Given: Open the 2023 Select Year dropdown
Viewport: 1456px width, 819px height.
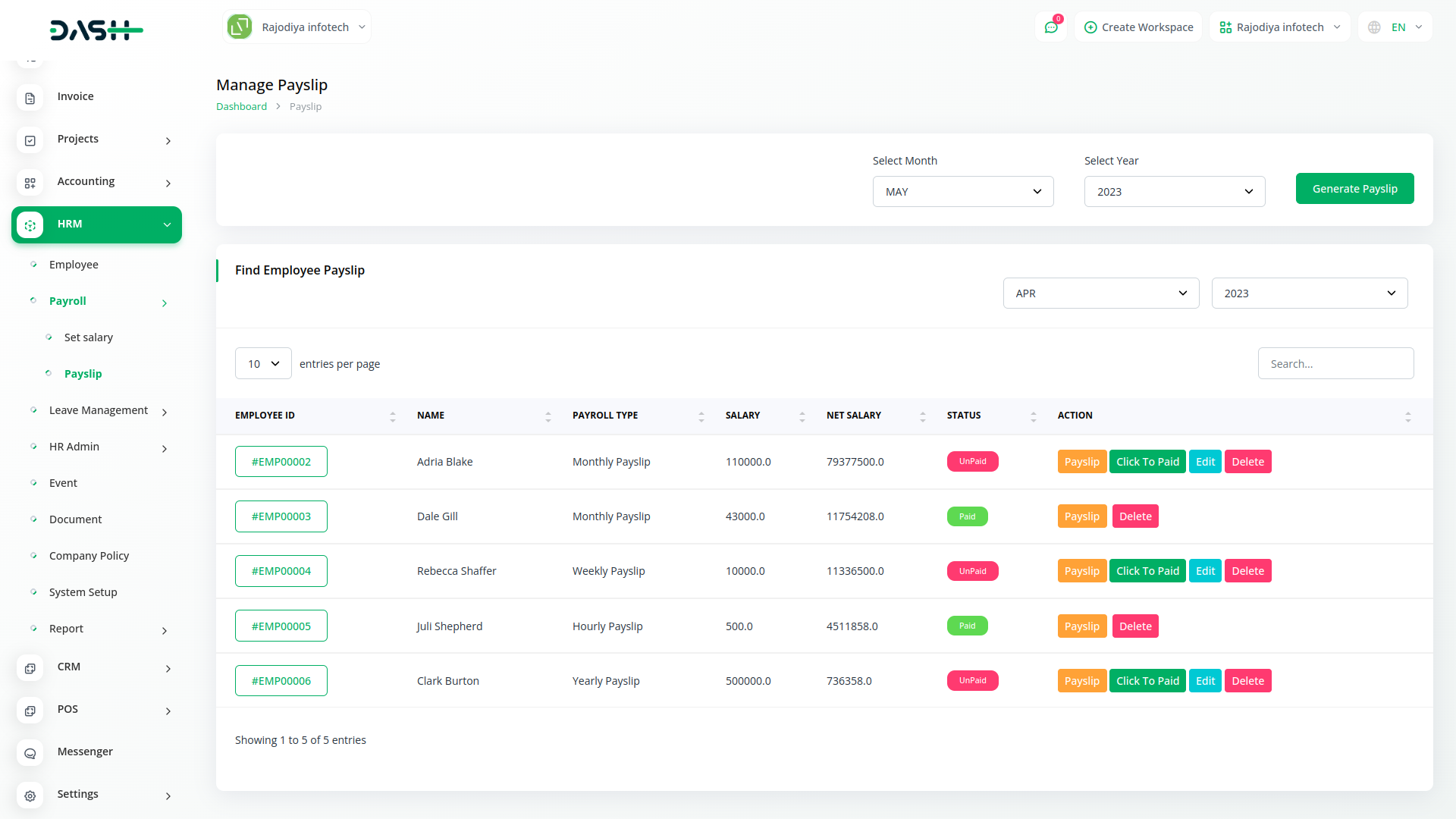Looking at the screenshot, I should point(1175,191).
